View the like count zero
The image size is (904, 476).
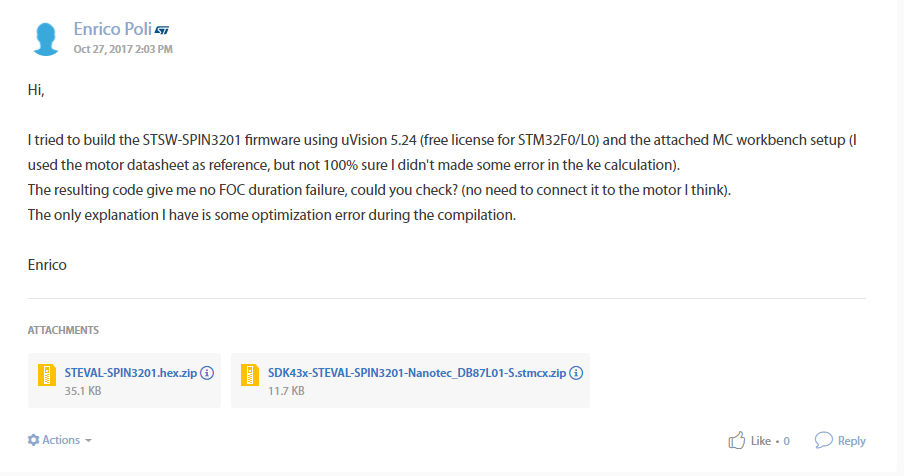click(786, 441)
